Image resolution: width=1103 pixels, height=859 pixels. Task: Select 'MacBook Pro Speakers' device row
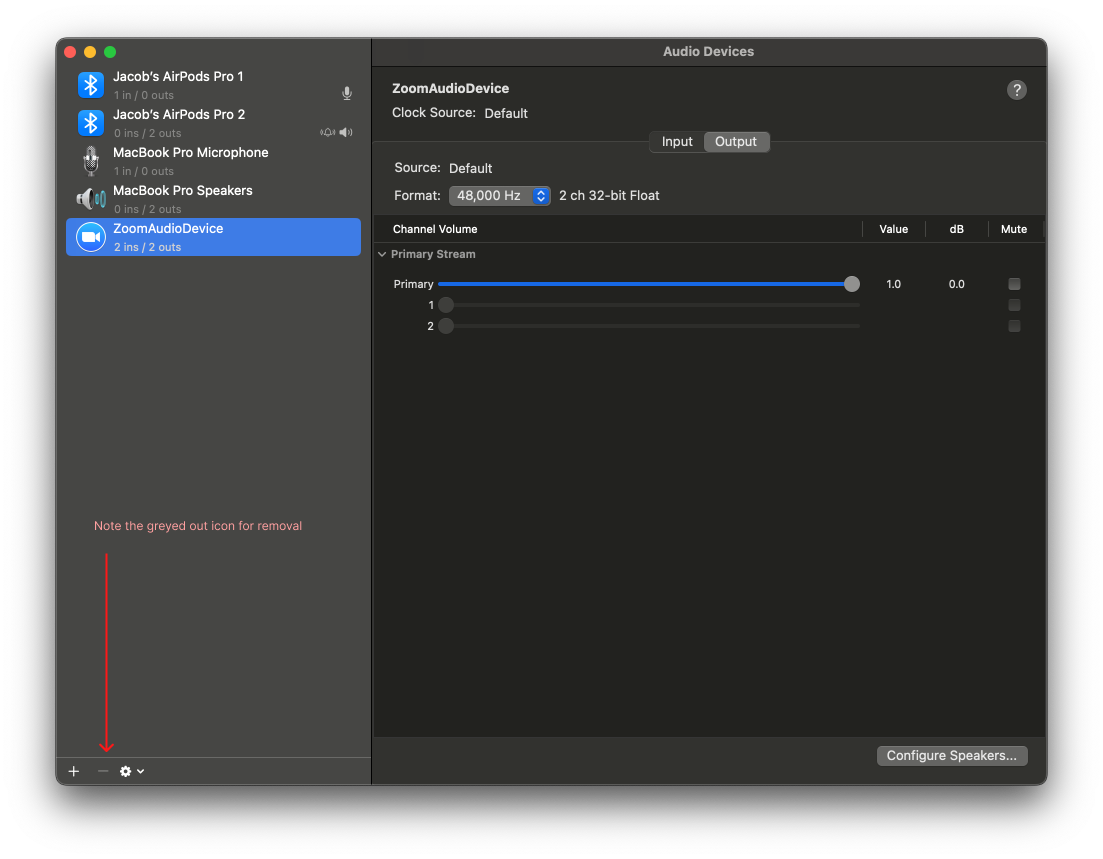tap(213, 199)
